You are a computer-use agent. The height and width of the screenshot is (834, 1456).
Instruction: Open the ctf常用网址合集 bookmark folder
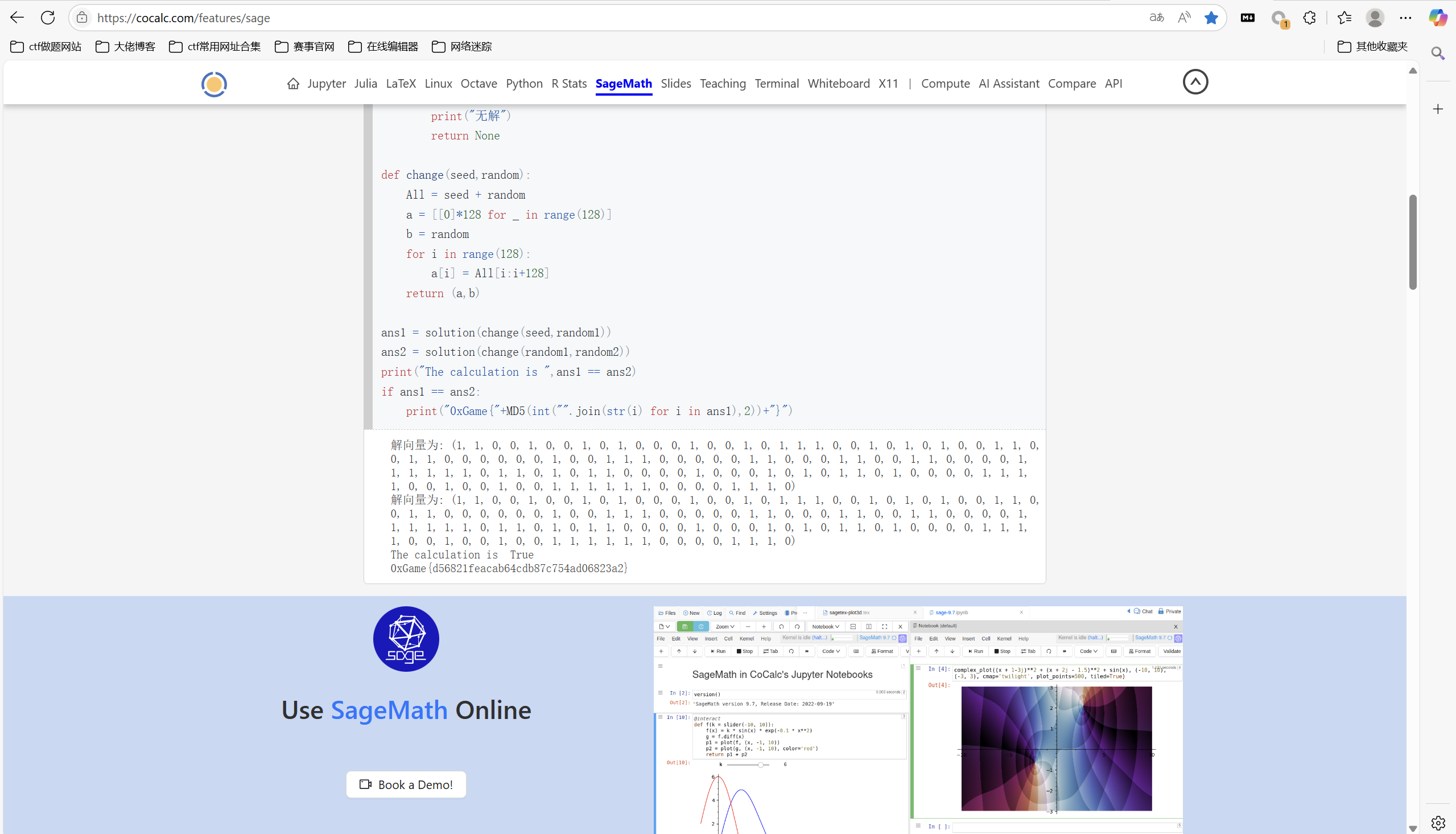click(x=215, y=47)
